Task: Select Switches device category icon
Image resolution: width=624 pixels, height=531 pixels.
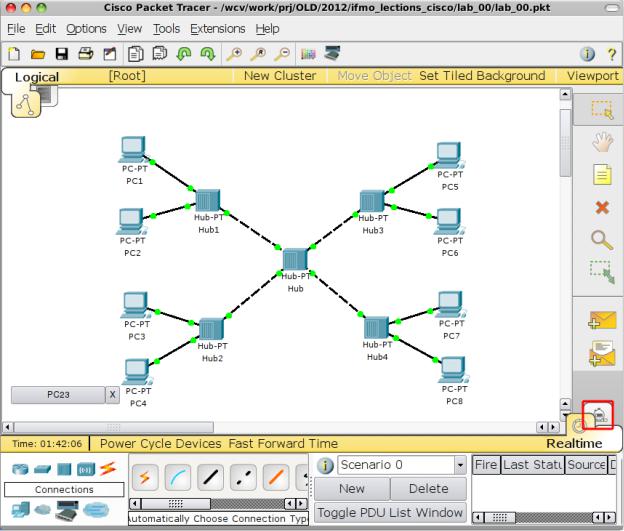Action: coord(43,470)
